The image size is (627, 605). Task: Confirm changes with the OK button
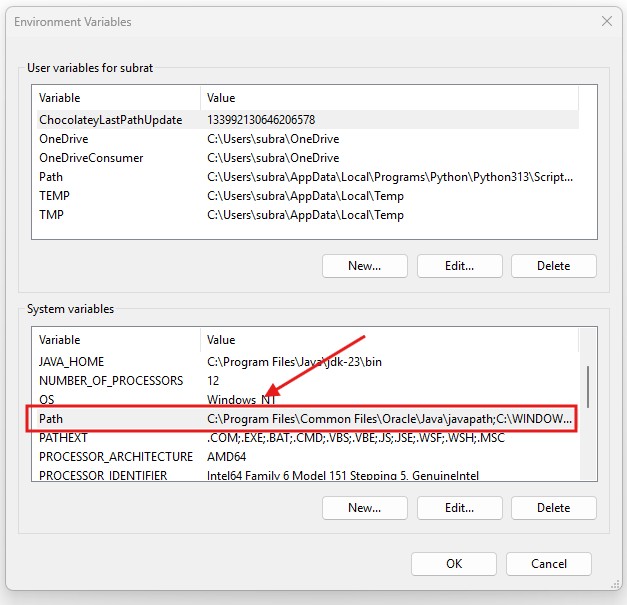(x=454, y=564)
